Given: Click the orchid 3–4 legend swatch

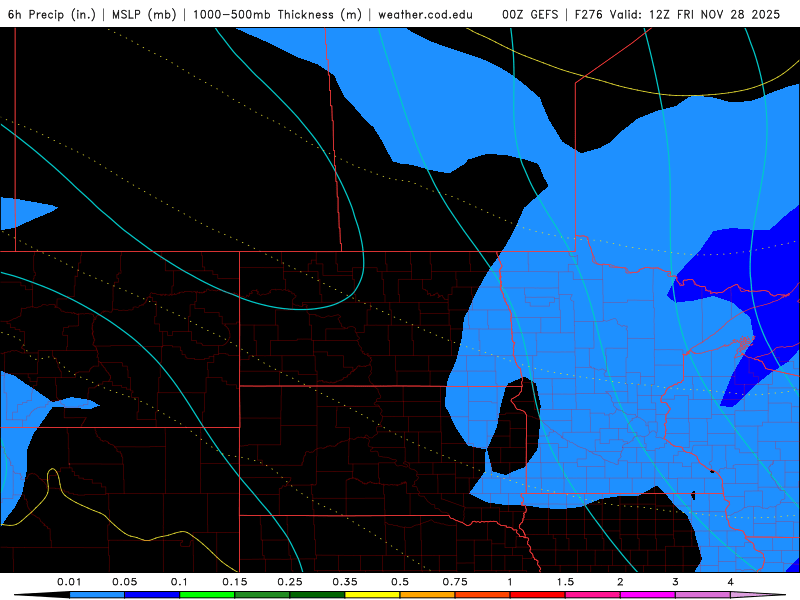Looking at the screenshot, I should pyautogui.click(x=703, y=595).
